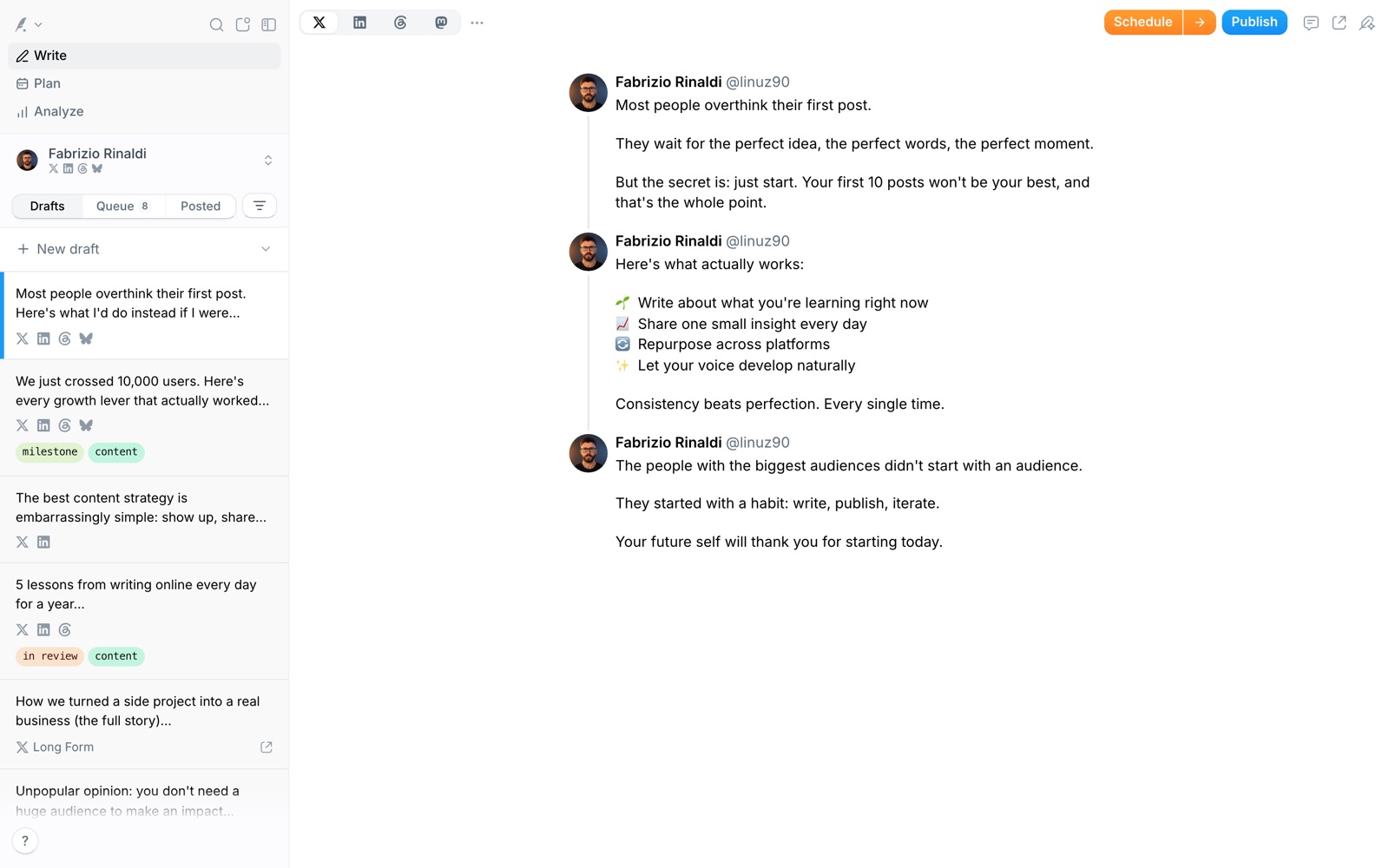
Task: Click the 'in review' tag
Action: [x=49, y=656]
